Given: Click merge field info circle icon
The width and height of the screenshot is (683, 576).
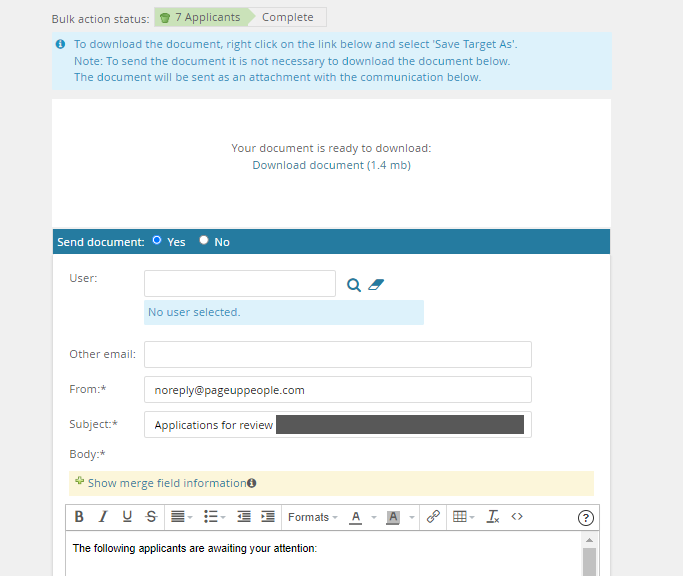Looking at the screenshot, I should [x=252, y=483].
